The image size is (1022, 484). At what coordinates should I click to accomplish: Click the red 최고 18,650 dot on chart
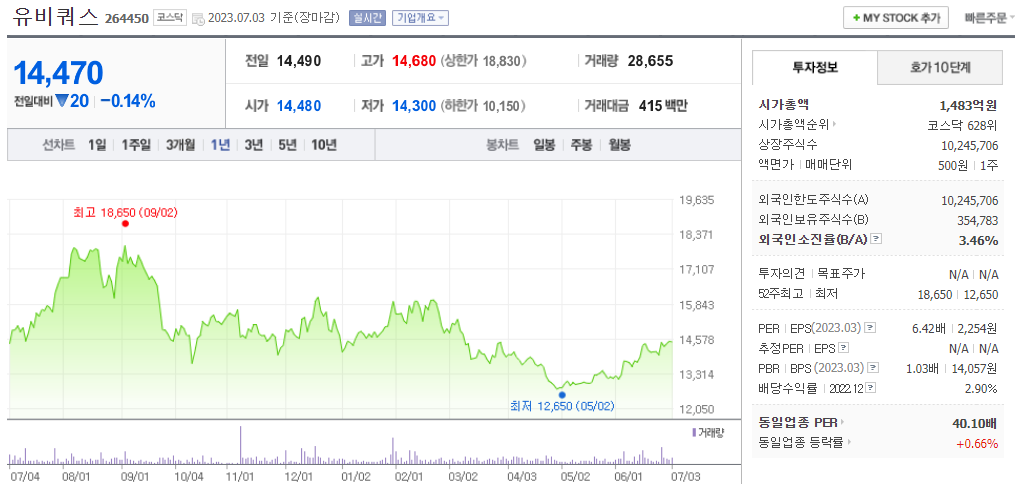(125, 223)
